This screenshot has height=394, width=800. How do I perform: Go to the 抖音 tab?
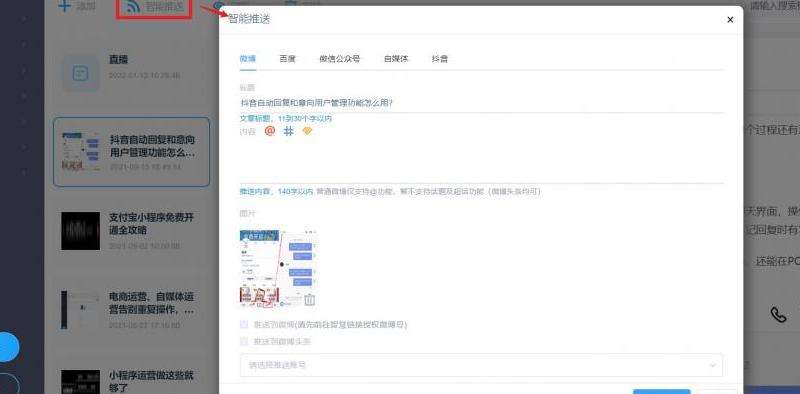click(x=440, y=59)
